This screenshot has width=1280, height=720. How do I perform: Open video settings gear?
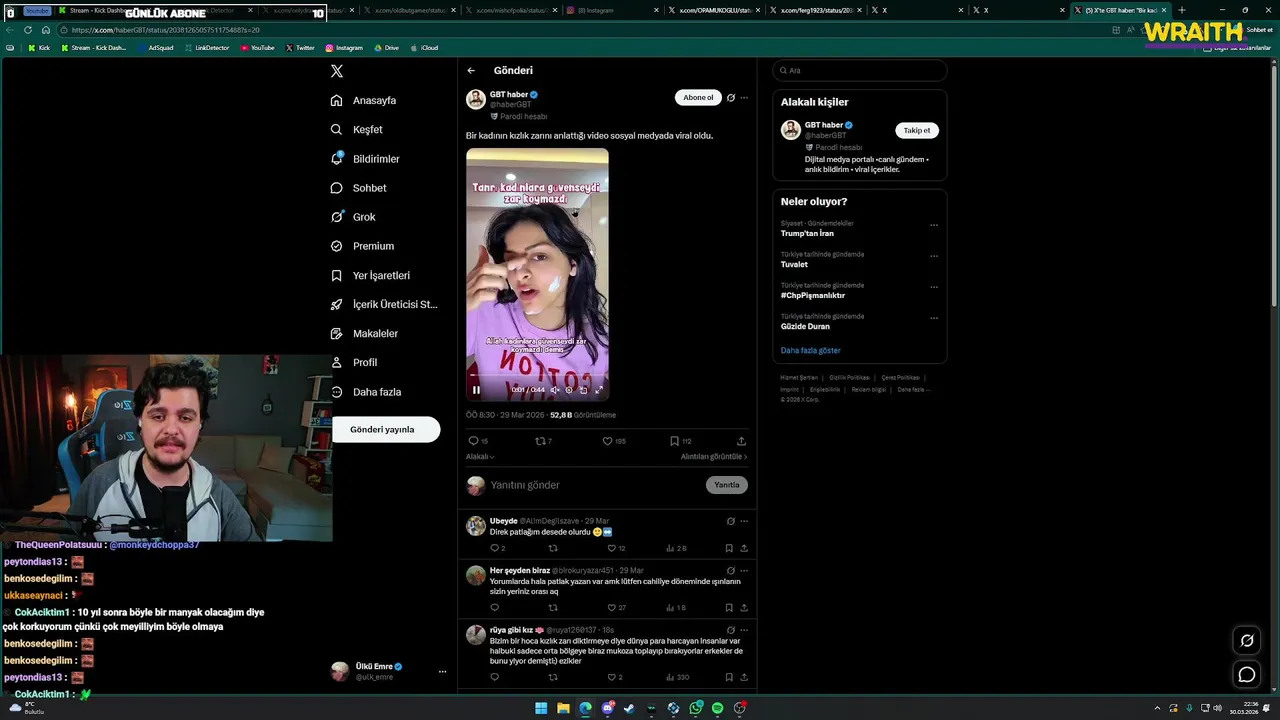tap(569, 390)
